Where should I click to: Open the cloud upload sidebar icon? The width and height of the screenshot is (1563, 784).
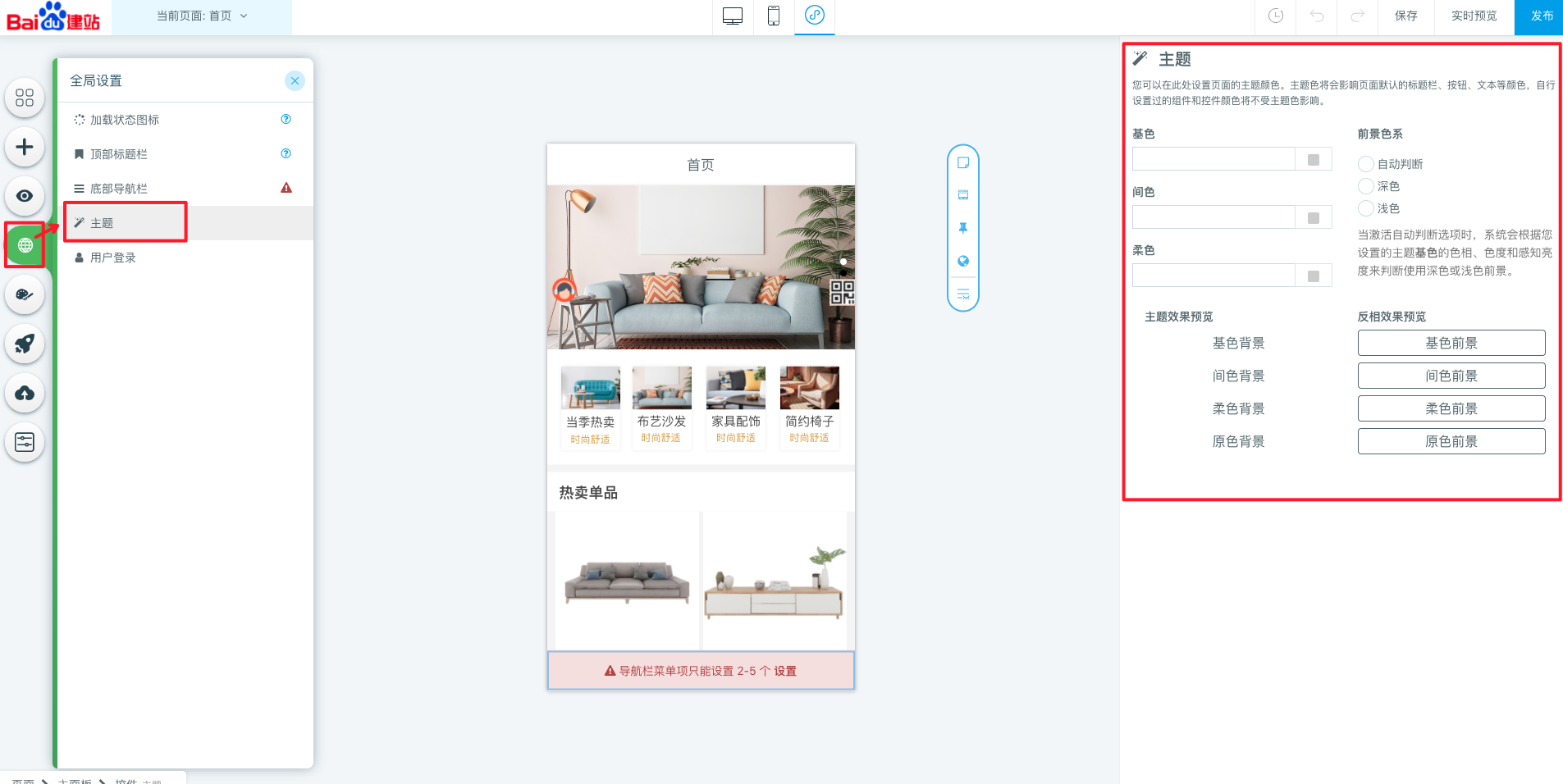coord(25,393)
